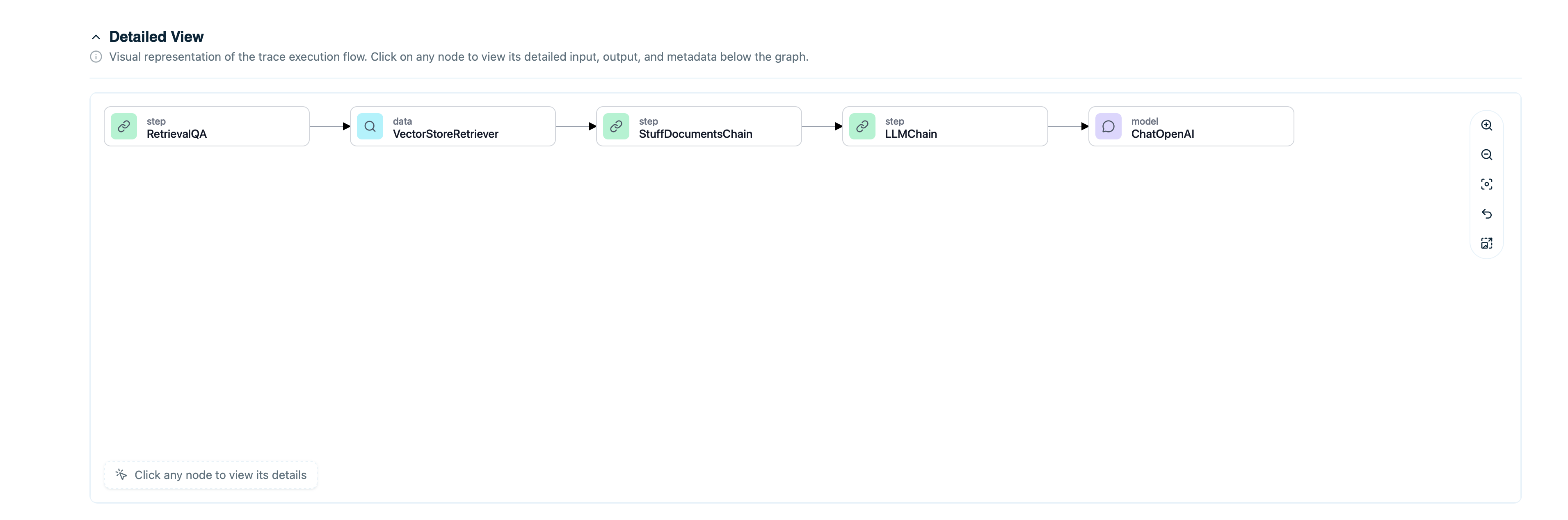Collapse the Detailed View section

click(x=96, y=36)
